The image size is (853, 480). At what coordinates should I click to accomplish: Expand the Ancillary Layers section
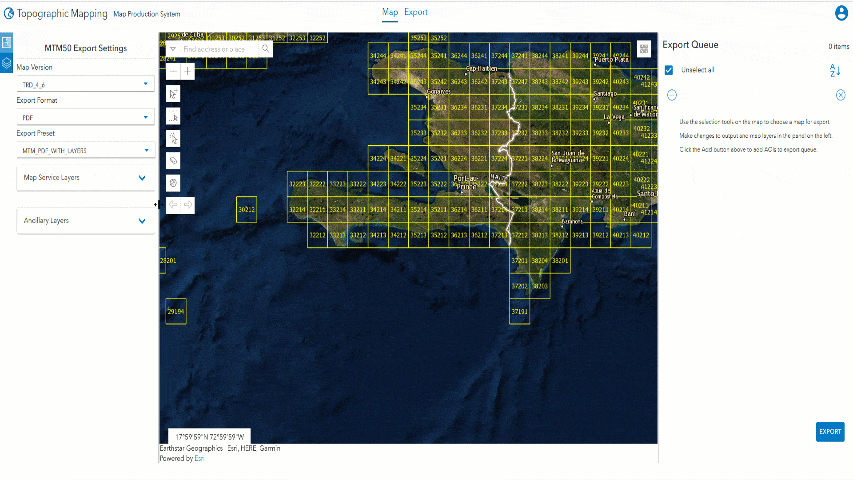coord(85,221)
